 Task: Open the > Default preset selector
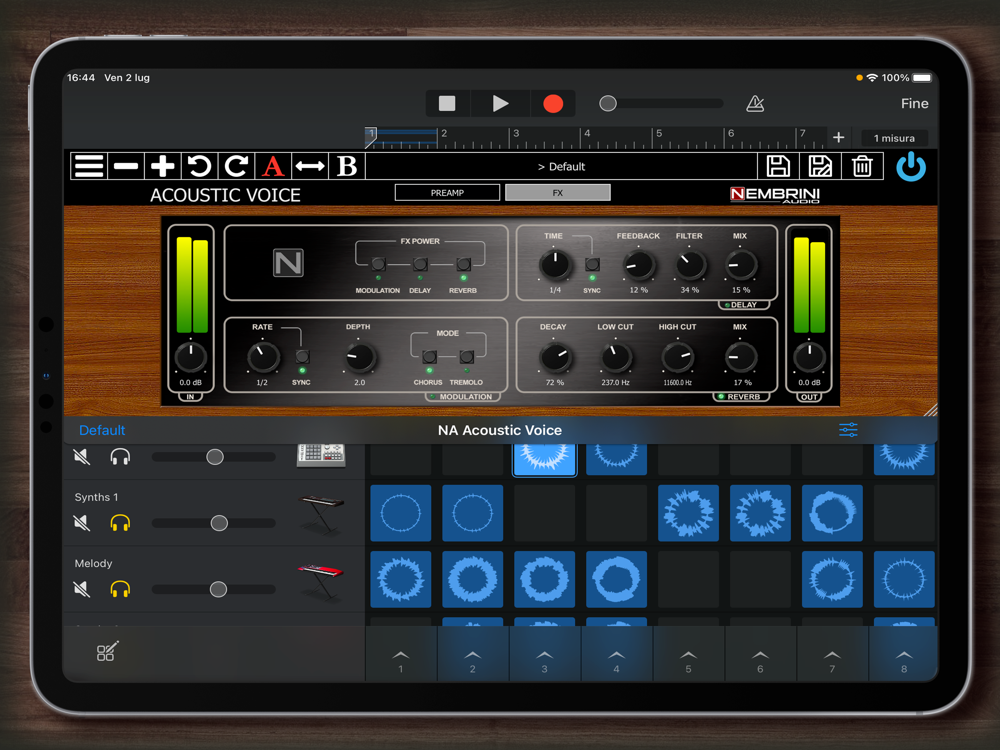(x=561, y=166)
